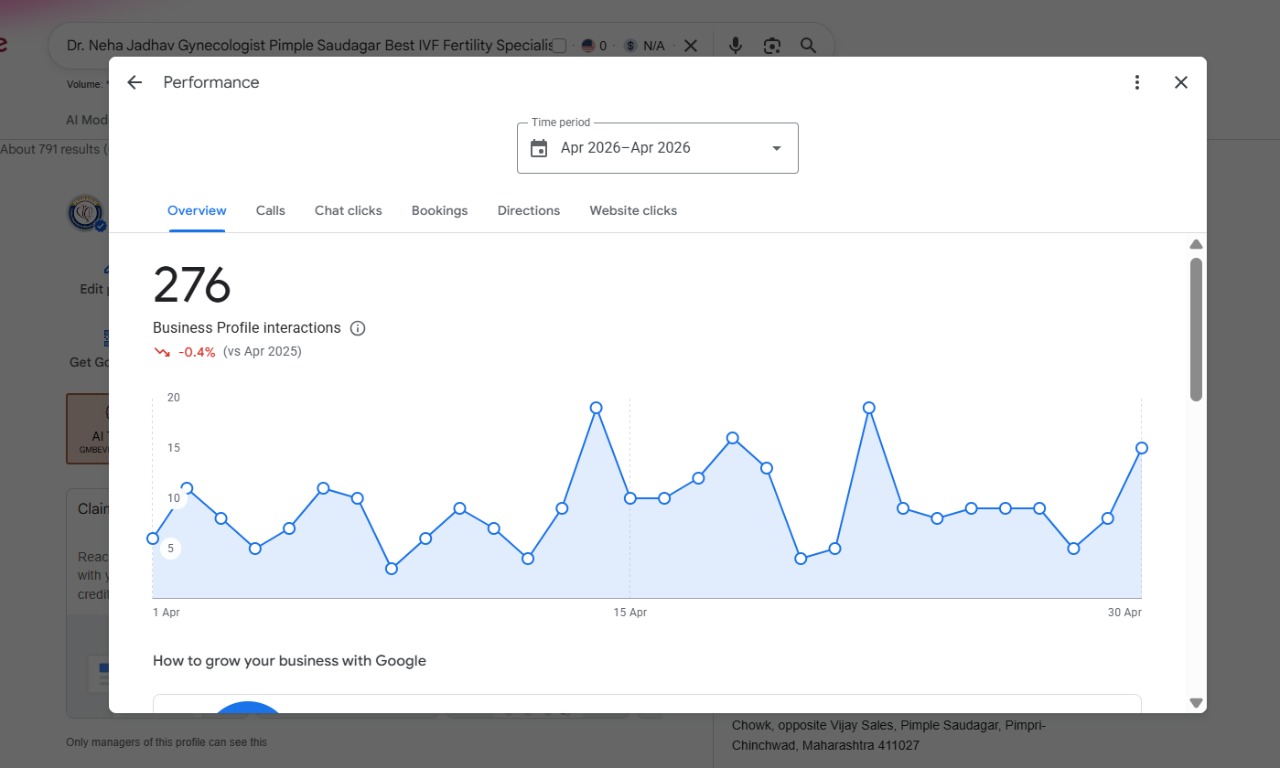Open Google Lens image search icon
This screenshot has width=1280, height=768.
point(772,46)
